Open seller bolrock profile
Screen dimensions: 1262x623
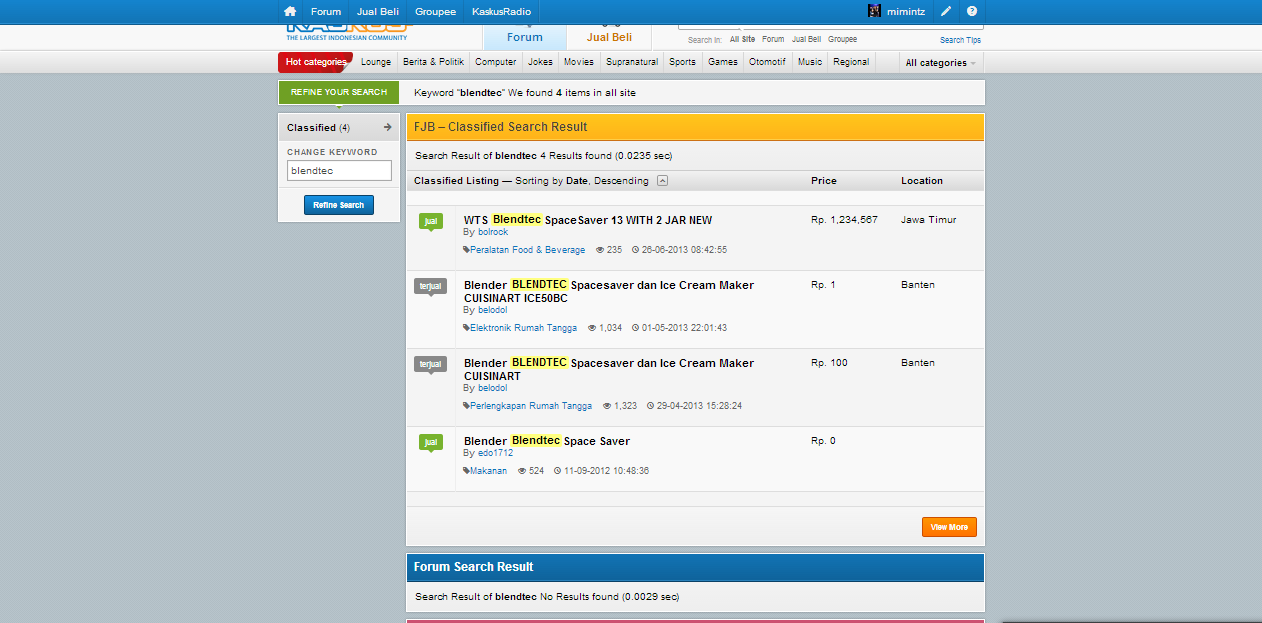click(493, 232)
